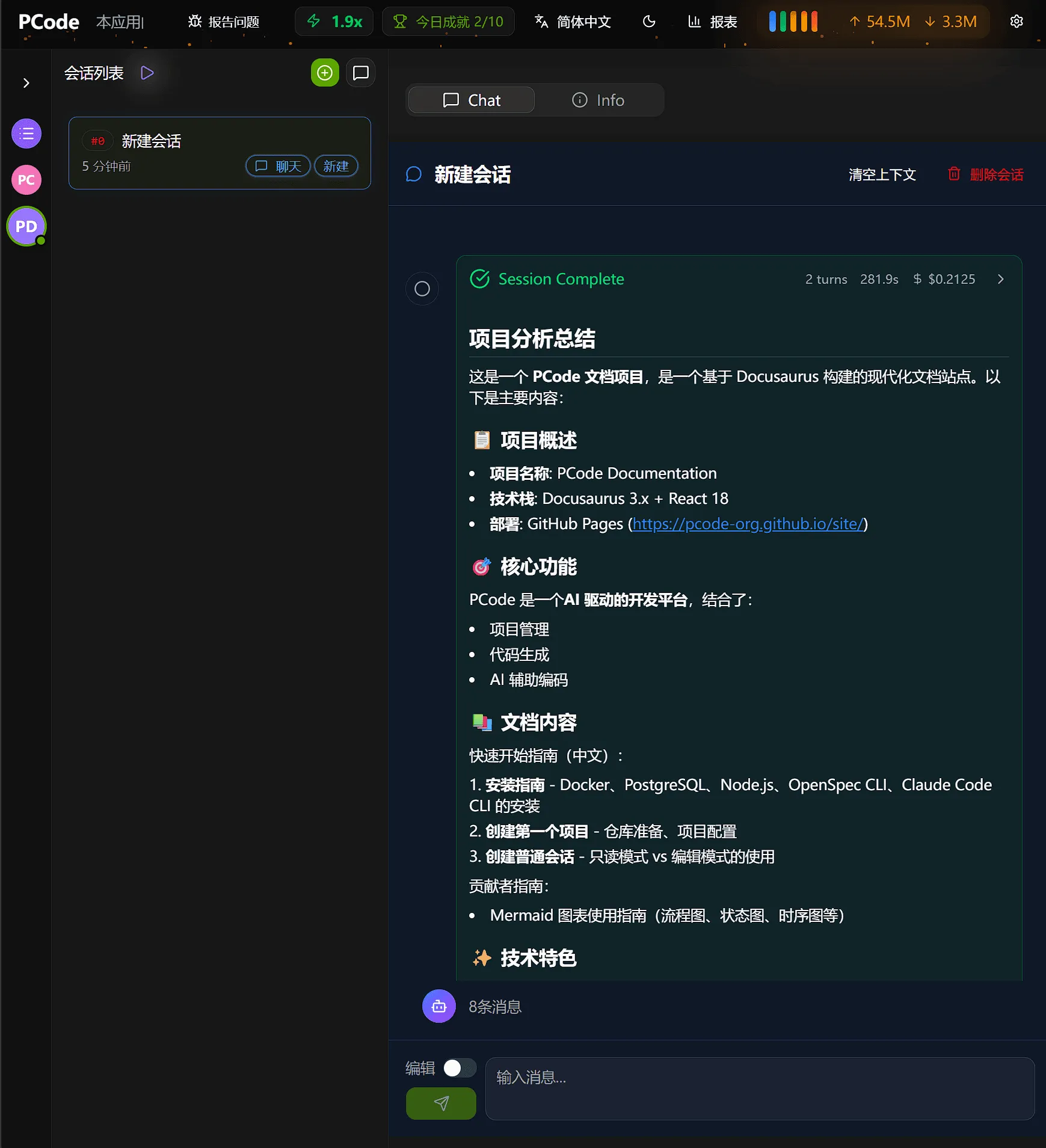Open the settings gear icon
The height and width of the screenshot is (1148, 1046).
pyautogui.click(x=1017, y=22)
